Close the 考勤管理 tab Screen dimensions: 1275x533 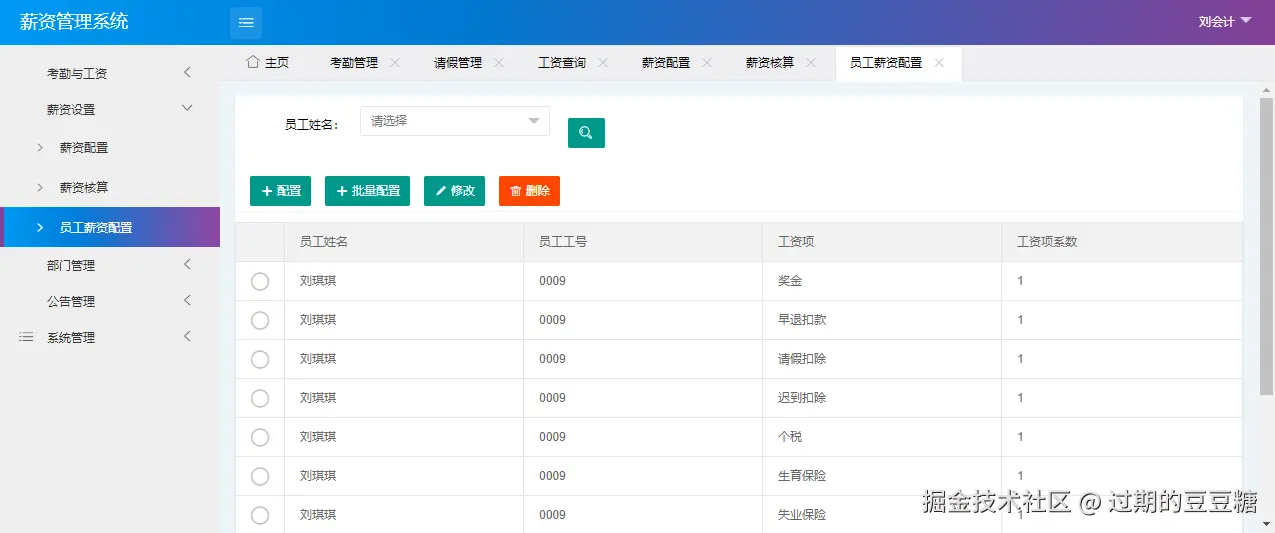[395, 62]
